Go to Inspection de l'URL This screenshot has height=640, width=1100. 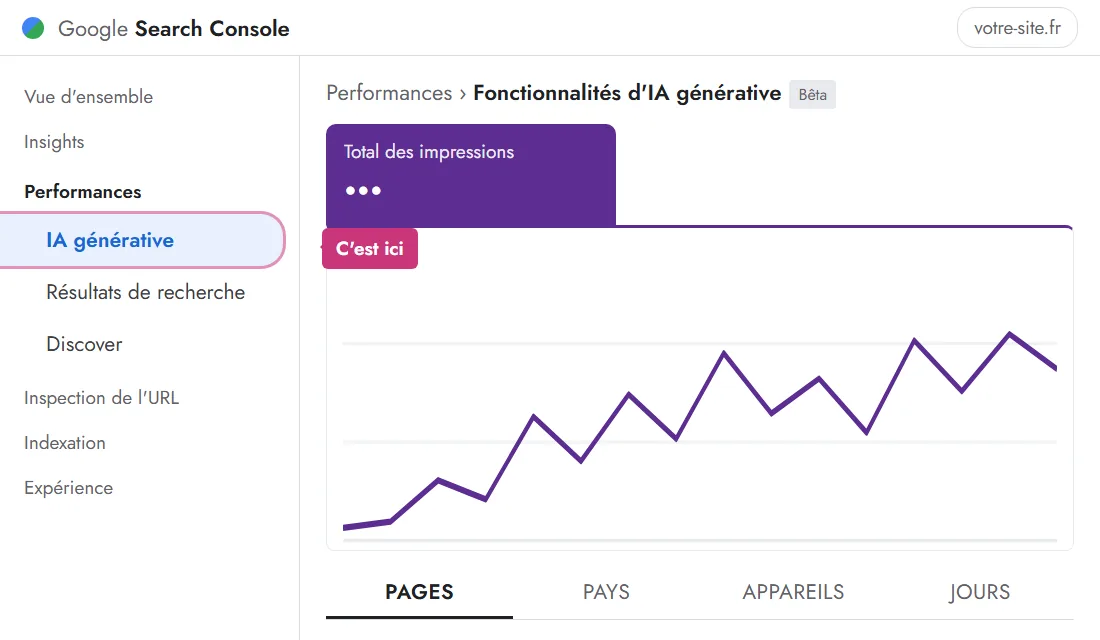point(102,397)
